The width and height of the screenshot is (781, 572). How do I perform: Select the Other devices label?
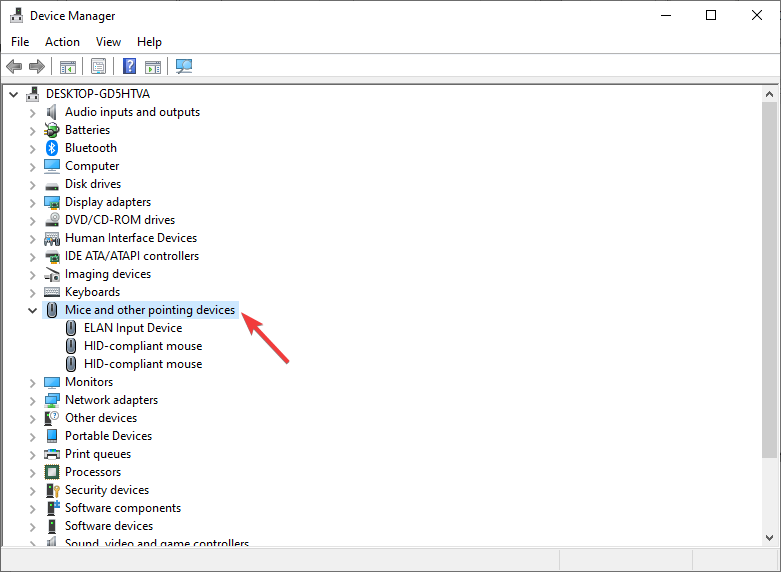click(x=101, y=418)
